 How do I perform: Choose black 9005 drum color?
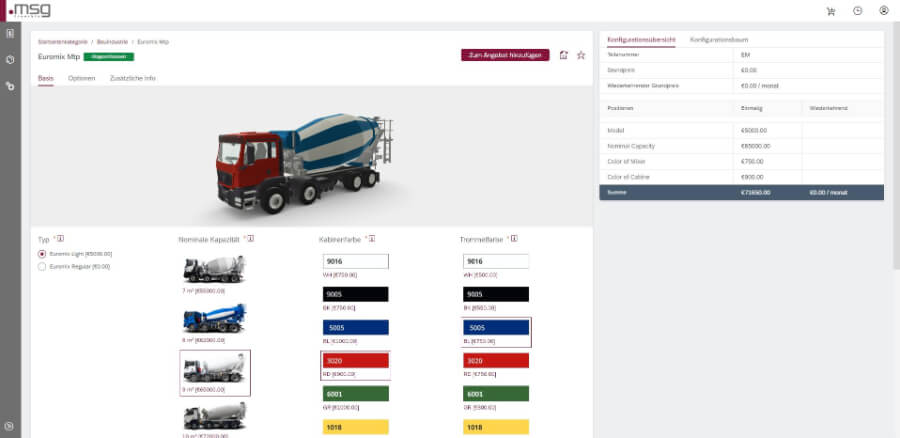[x=496, y=294]
